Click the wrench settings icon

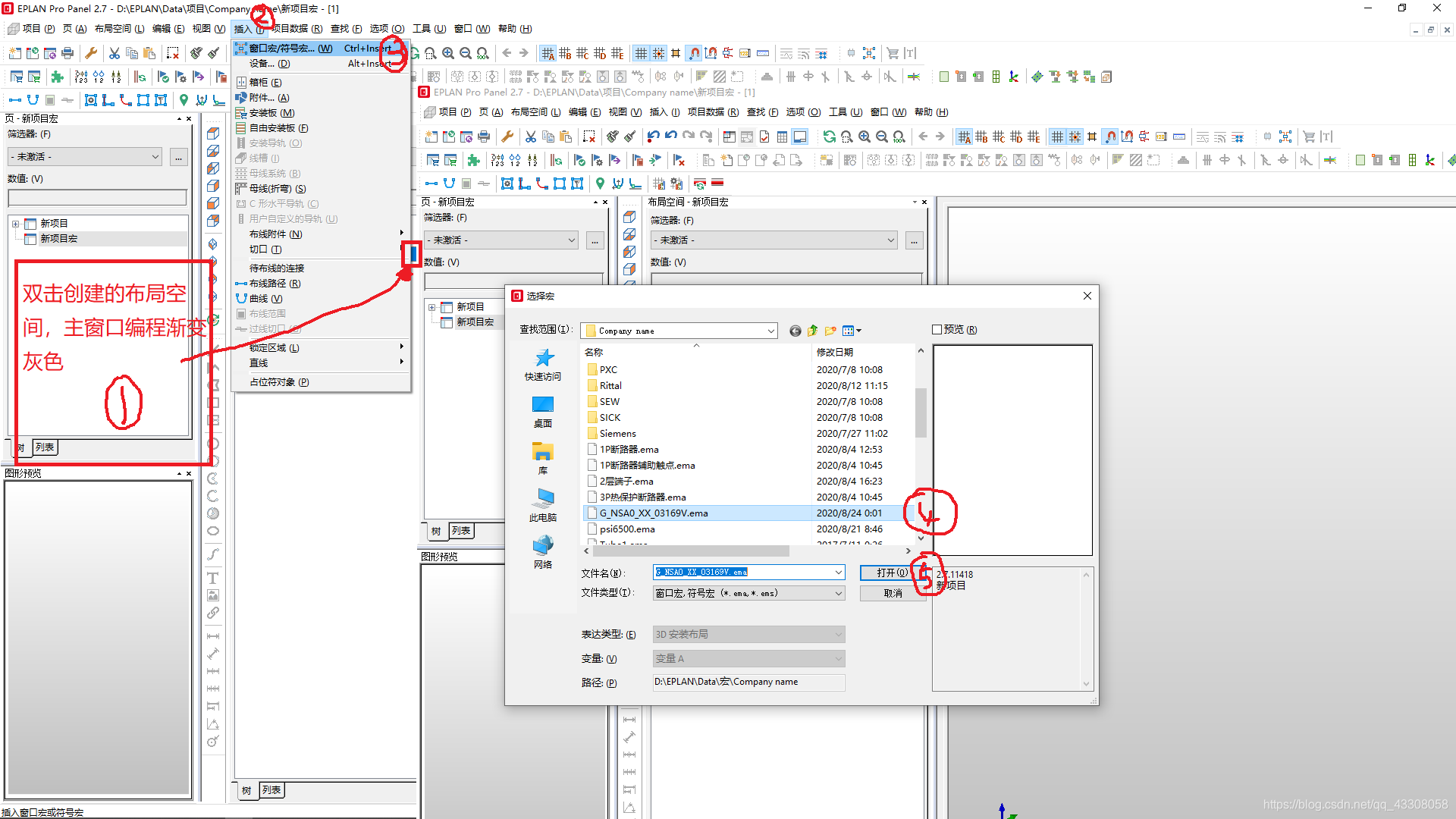[91, 53]
